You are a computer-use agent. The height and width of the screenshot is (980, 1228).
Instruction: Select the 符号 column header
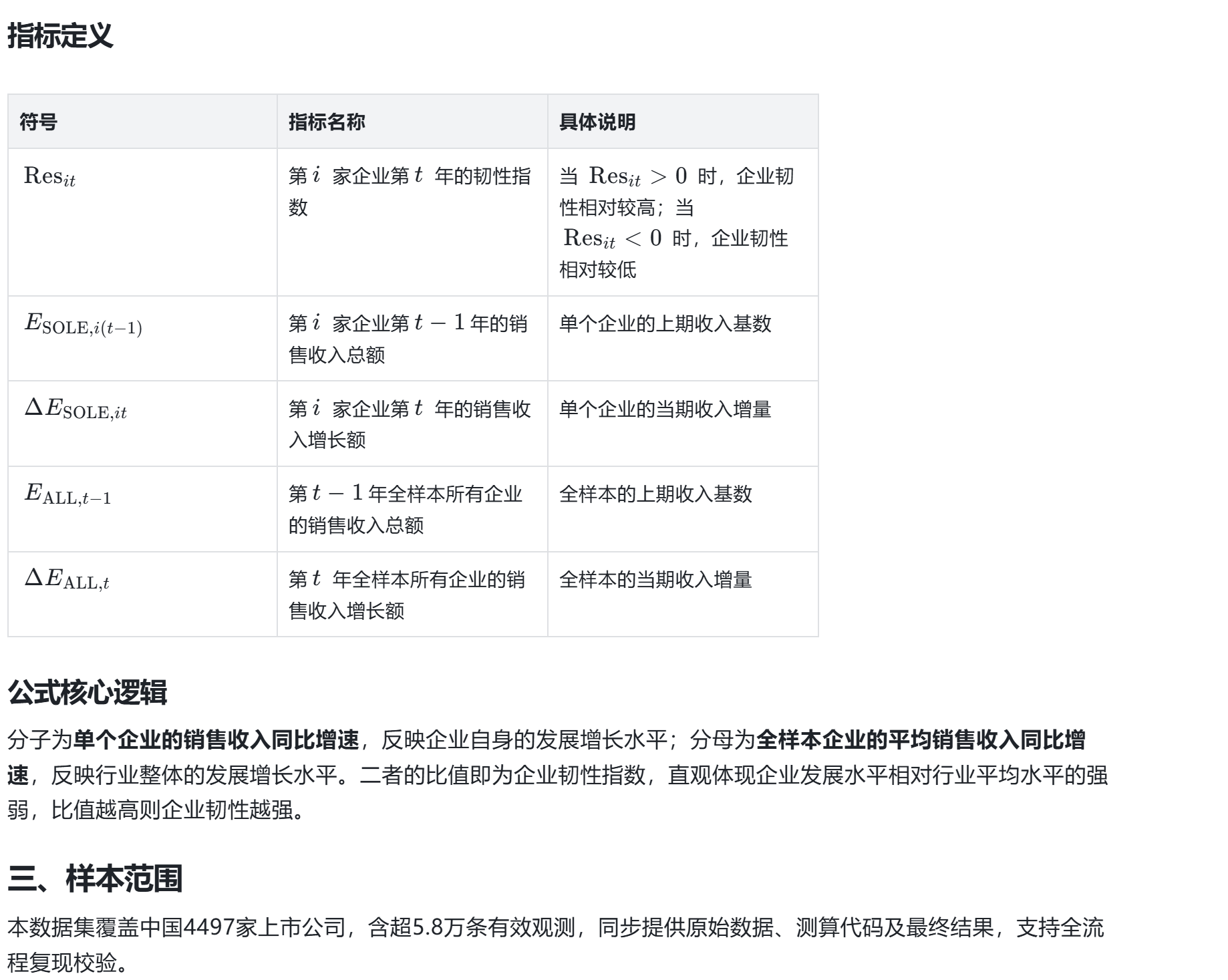point(39,122)
